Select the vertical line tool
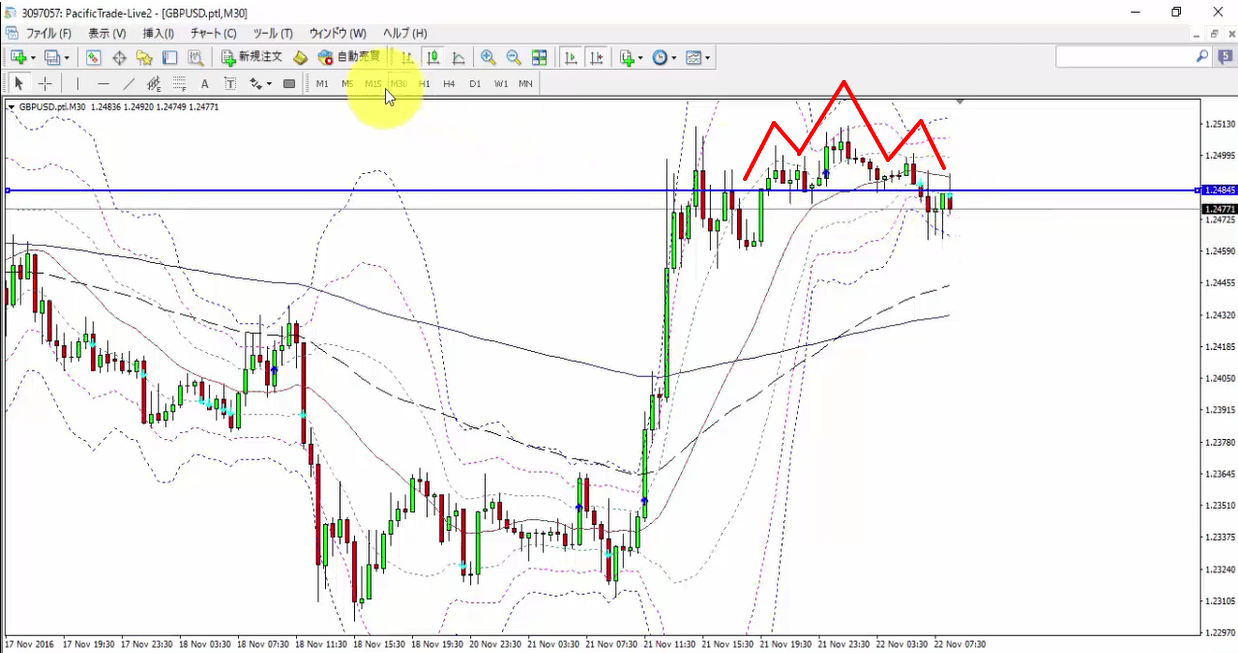1238x653 pixels. coord(78,84)
